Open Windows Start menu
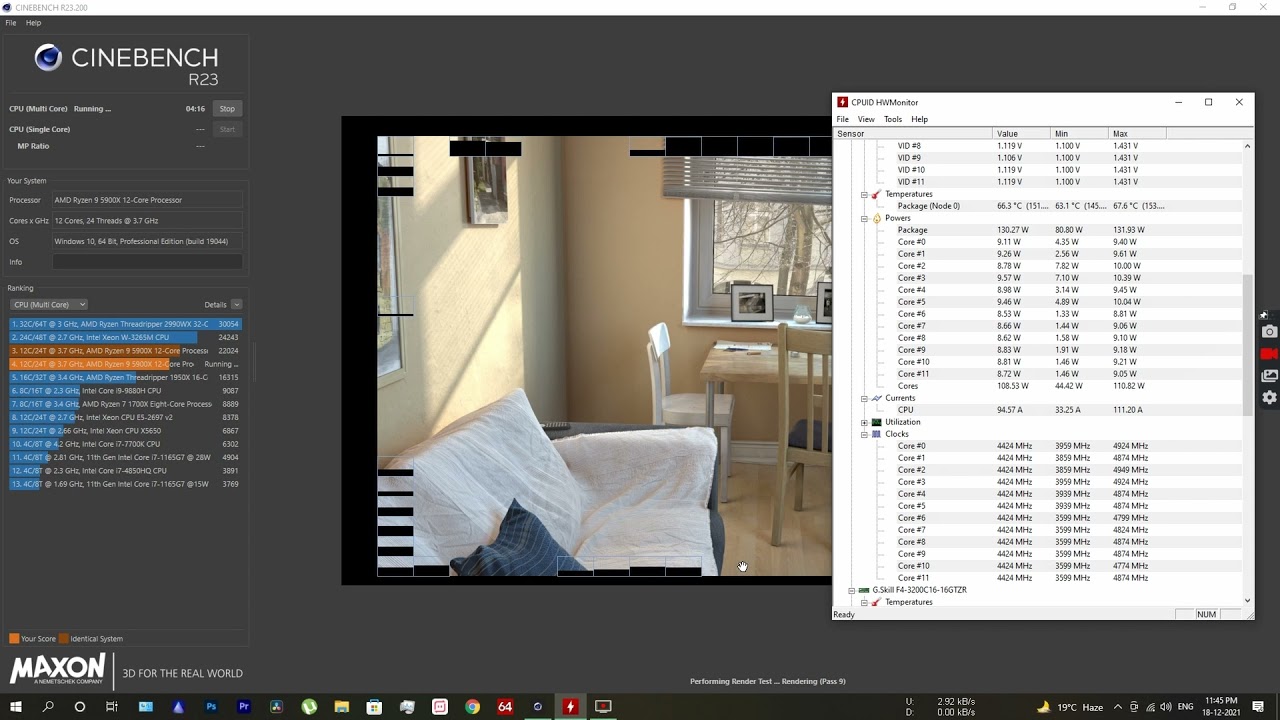This screenshot has height=720, width=1280. [16, 707]
